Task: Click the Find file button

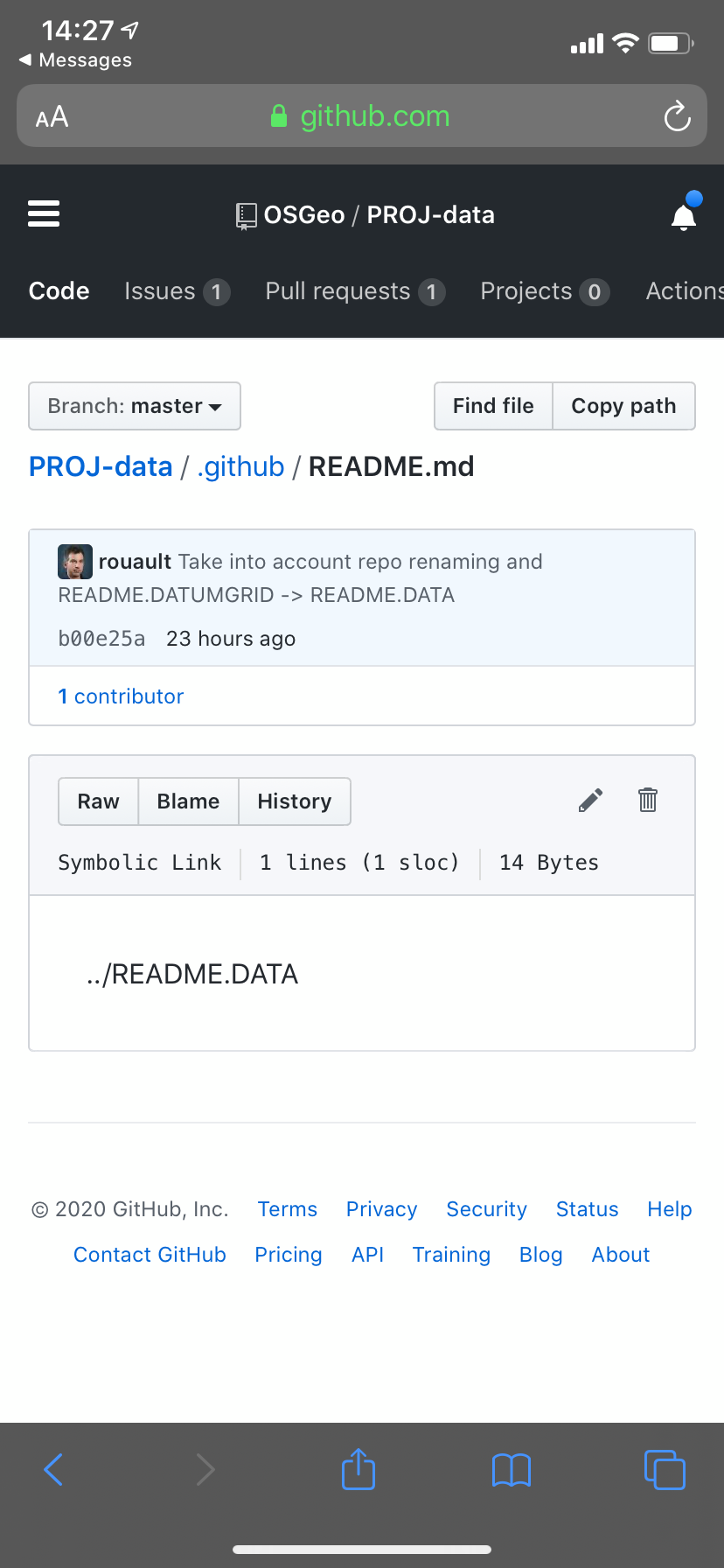Action: pyautogui.click(x=493, y=405)
